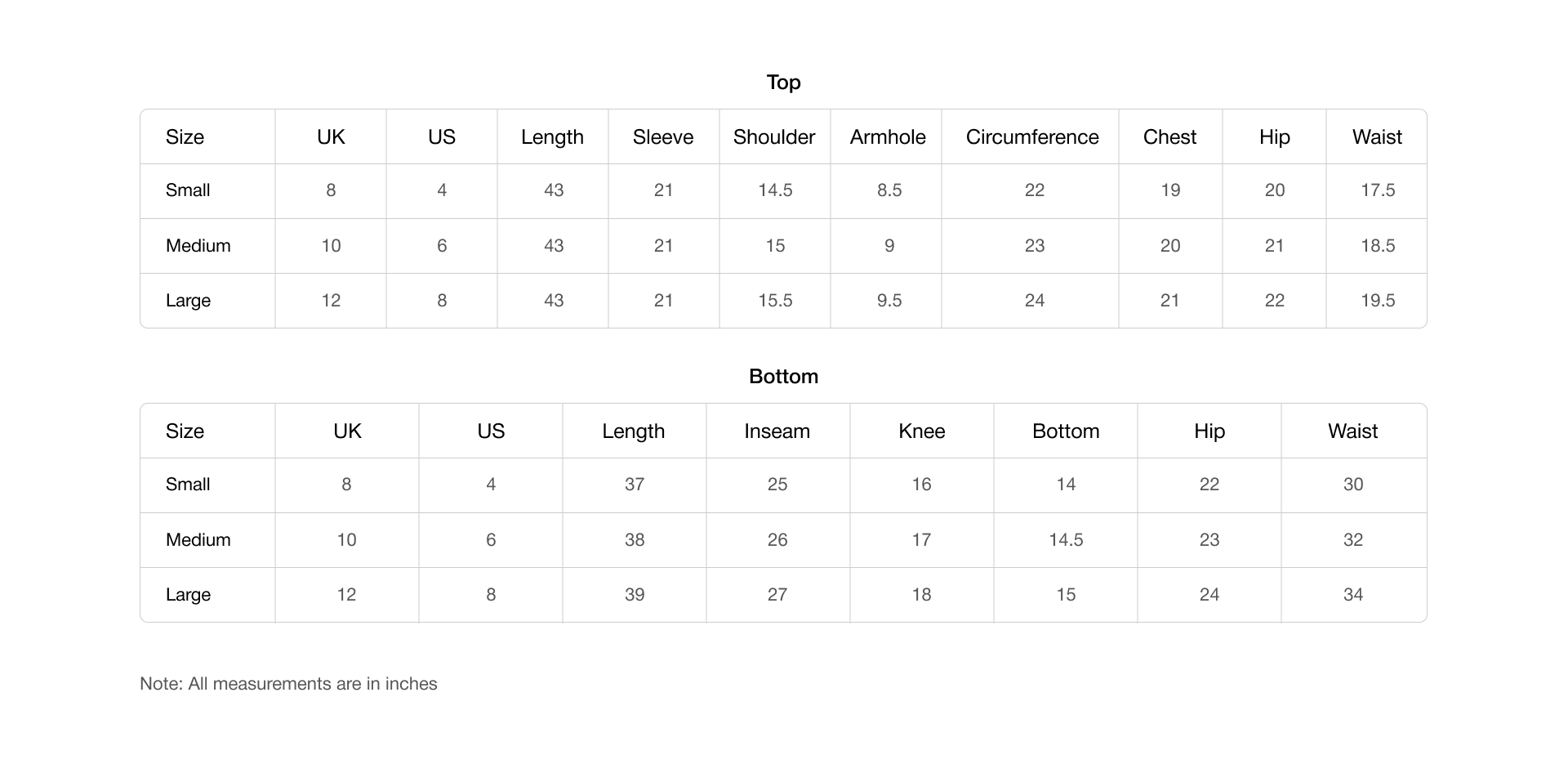This screenshot has width=1568, height=764.
Task: Select the 34 waist value for Large bottom
Action: [x=1353, y=595]
